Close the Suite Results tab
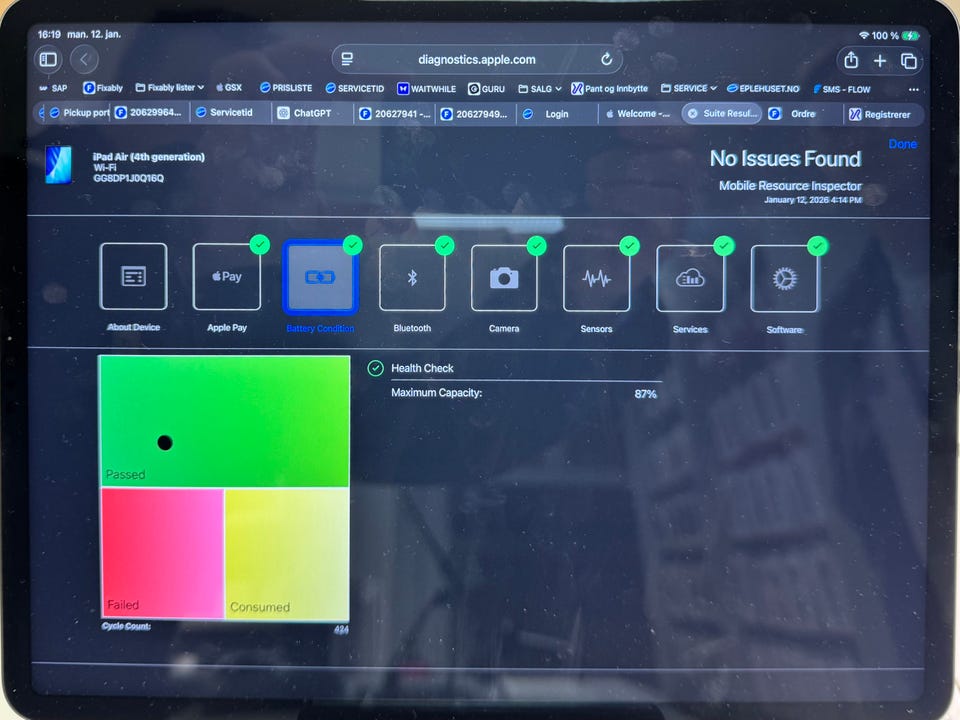 (x=692, y=114)
